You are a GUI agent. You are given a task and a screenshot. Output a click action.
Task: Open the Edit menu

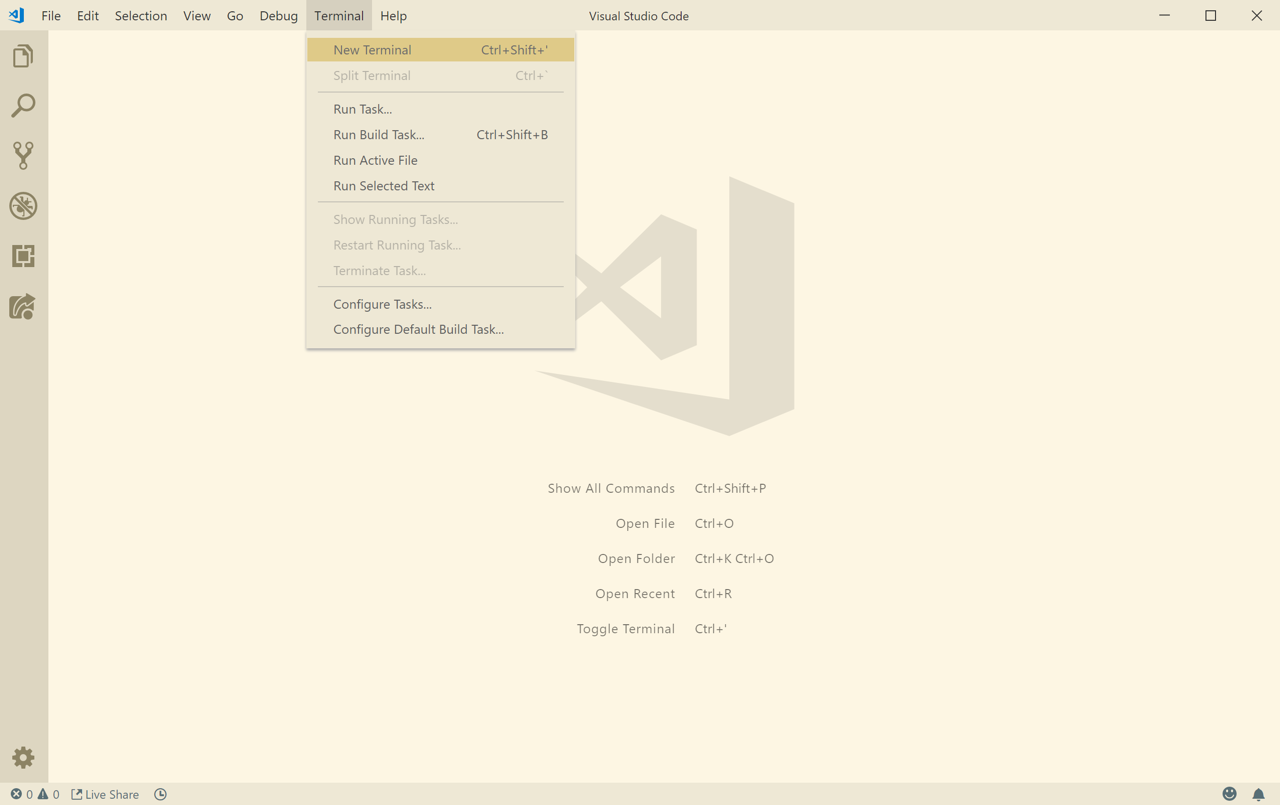[88, 16]
